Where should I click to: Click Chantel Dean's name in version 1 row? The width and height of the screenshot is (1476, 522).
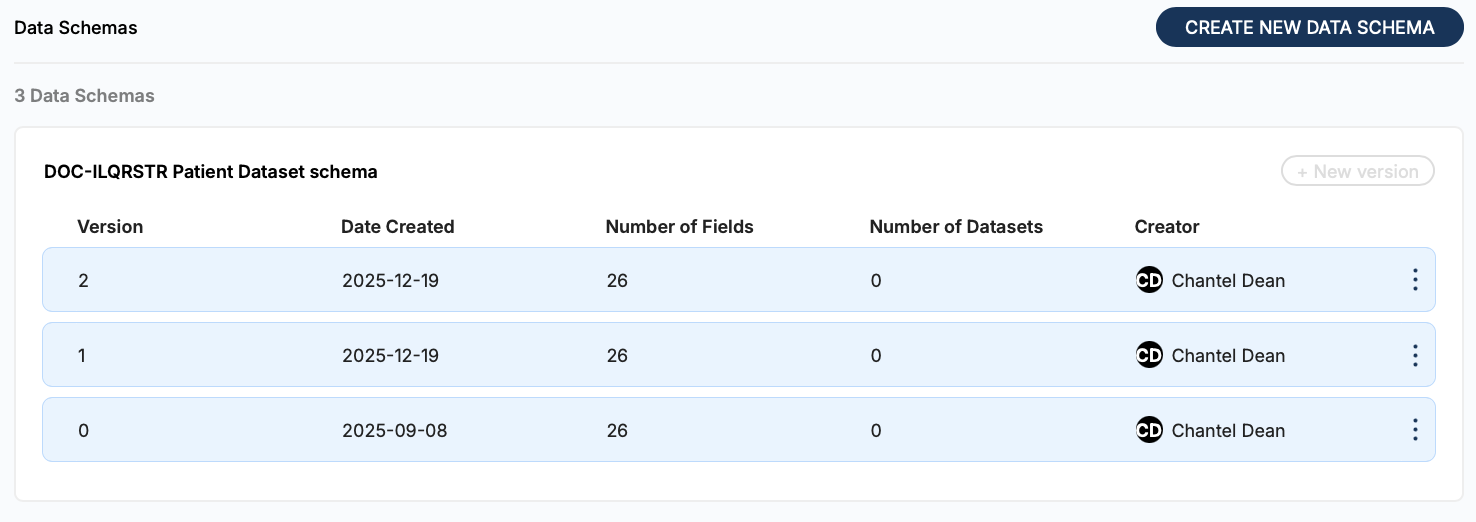1228,356
